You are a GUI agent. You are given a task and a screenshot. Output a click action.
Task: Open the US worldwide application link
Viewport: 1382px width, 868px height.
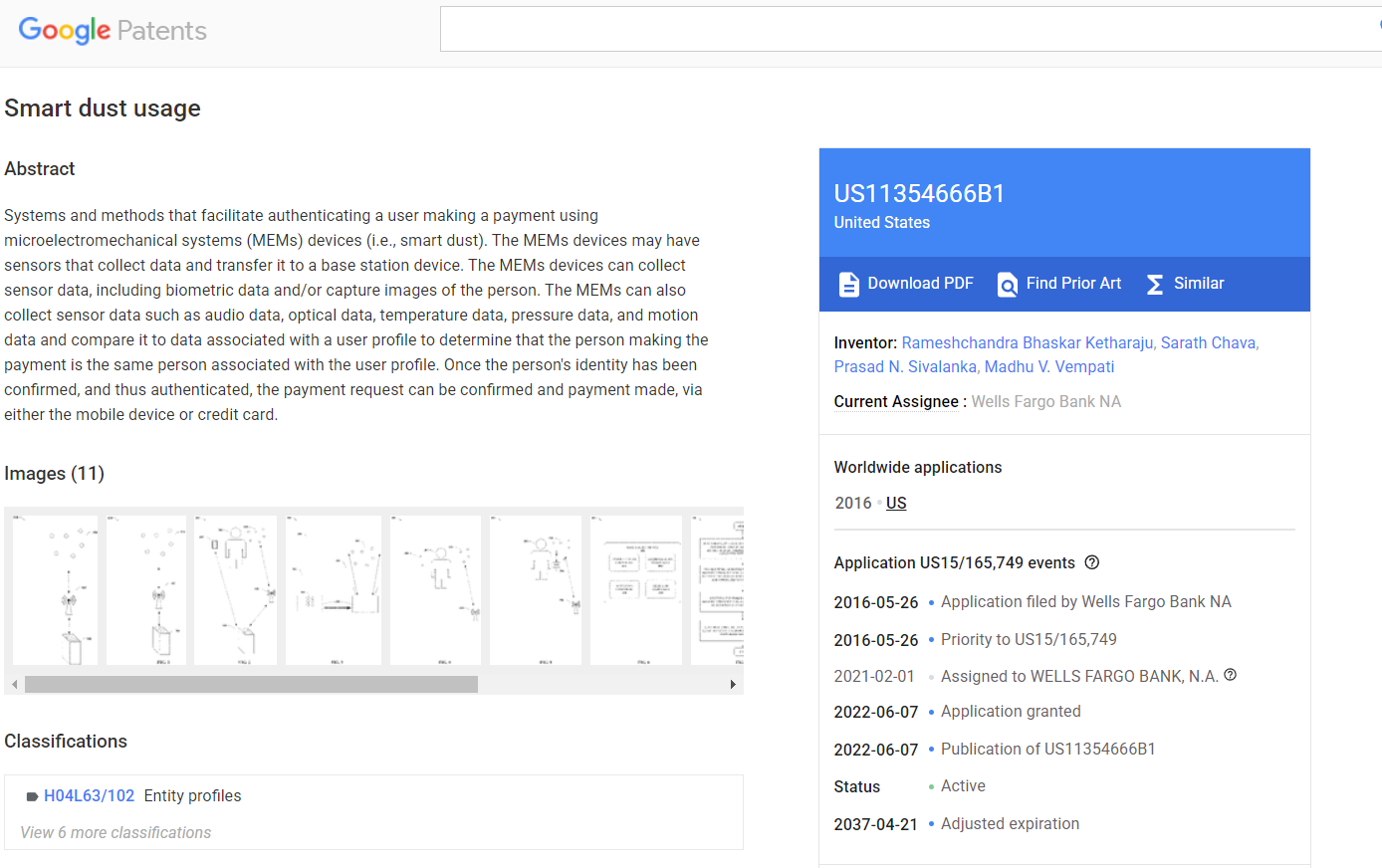[896, 503]
